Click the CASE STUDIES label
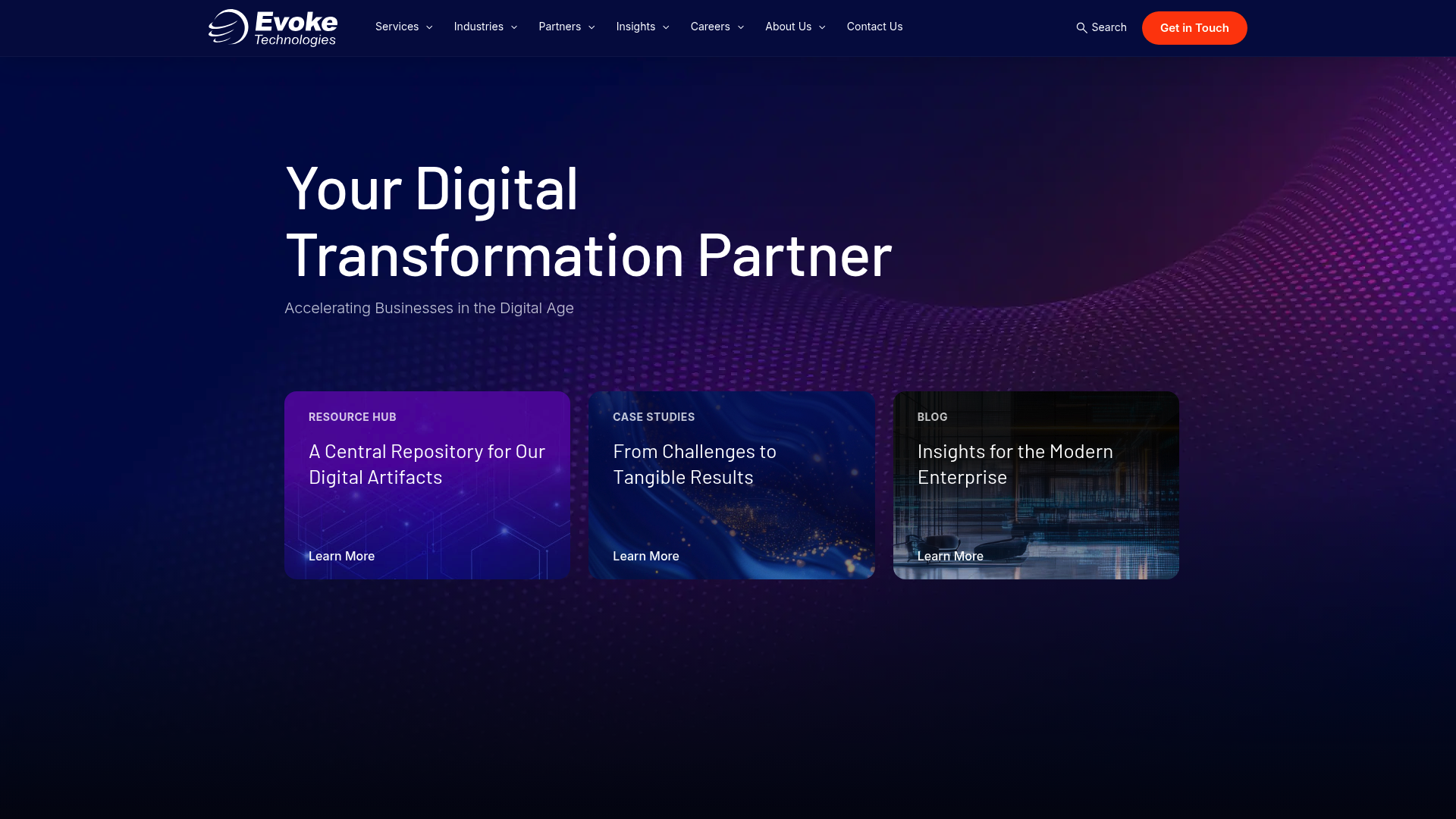 click(x=654, y=417)
